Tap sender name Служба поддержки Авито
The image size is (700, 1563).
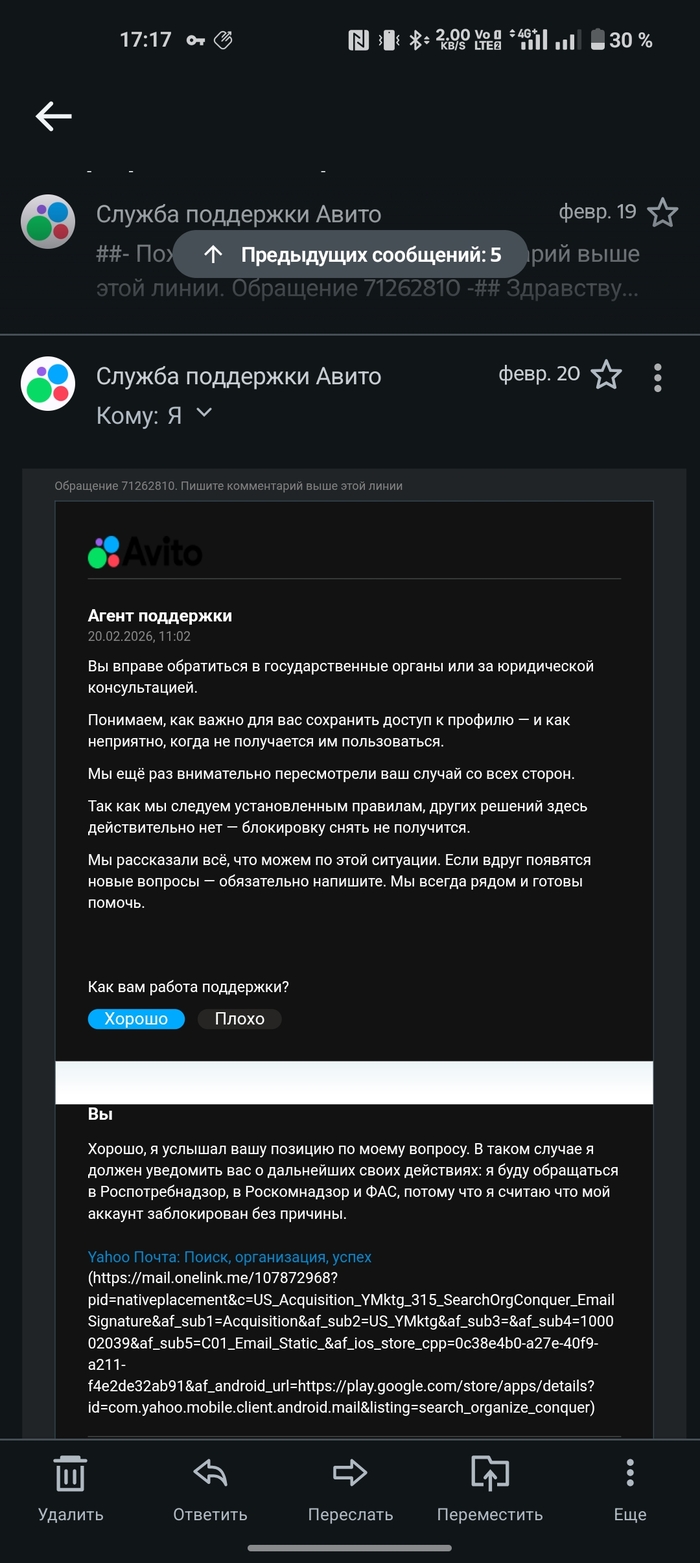coord(238,376)
